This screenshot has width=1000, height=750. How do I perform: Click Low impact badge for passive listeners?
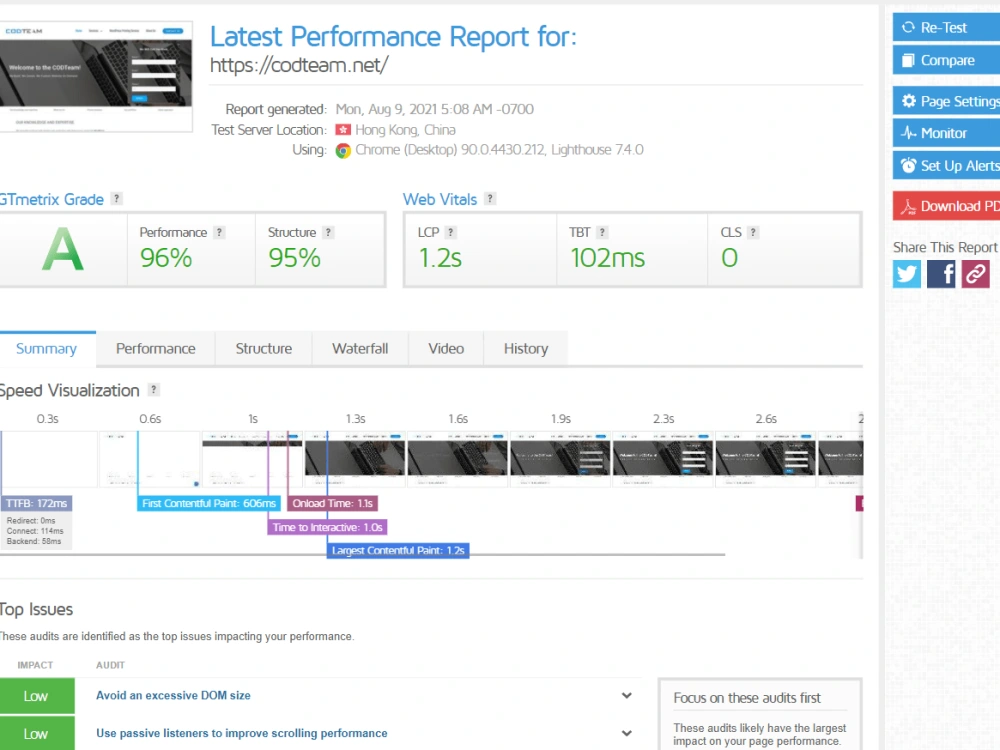(x=37, y=733)
